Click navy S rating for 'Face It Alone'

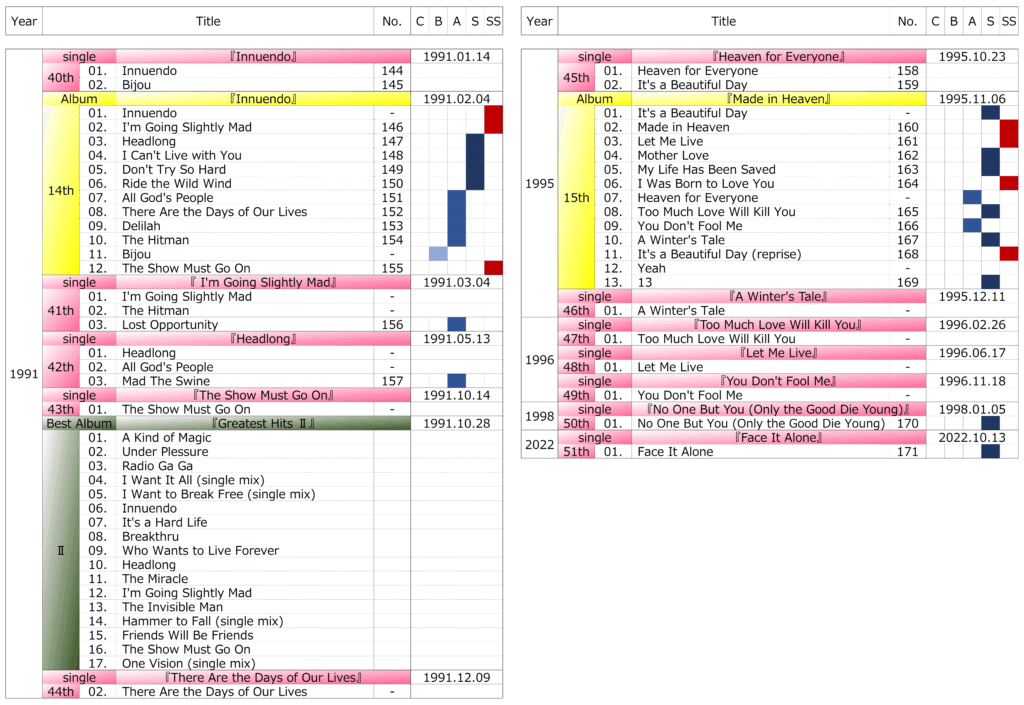991,452
